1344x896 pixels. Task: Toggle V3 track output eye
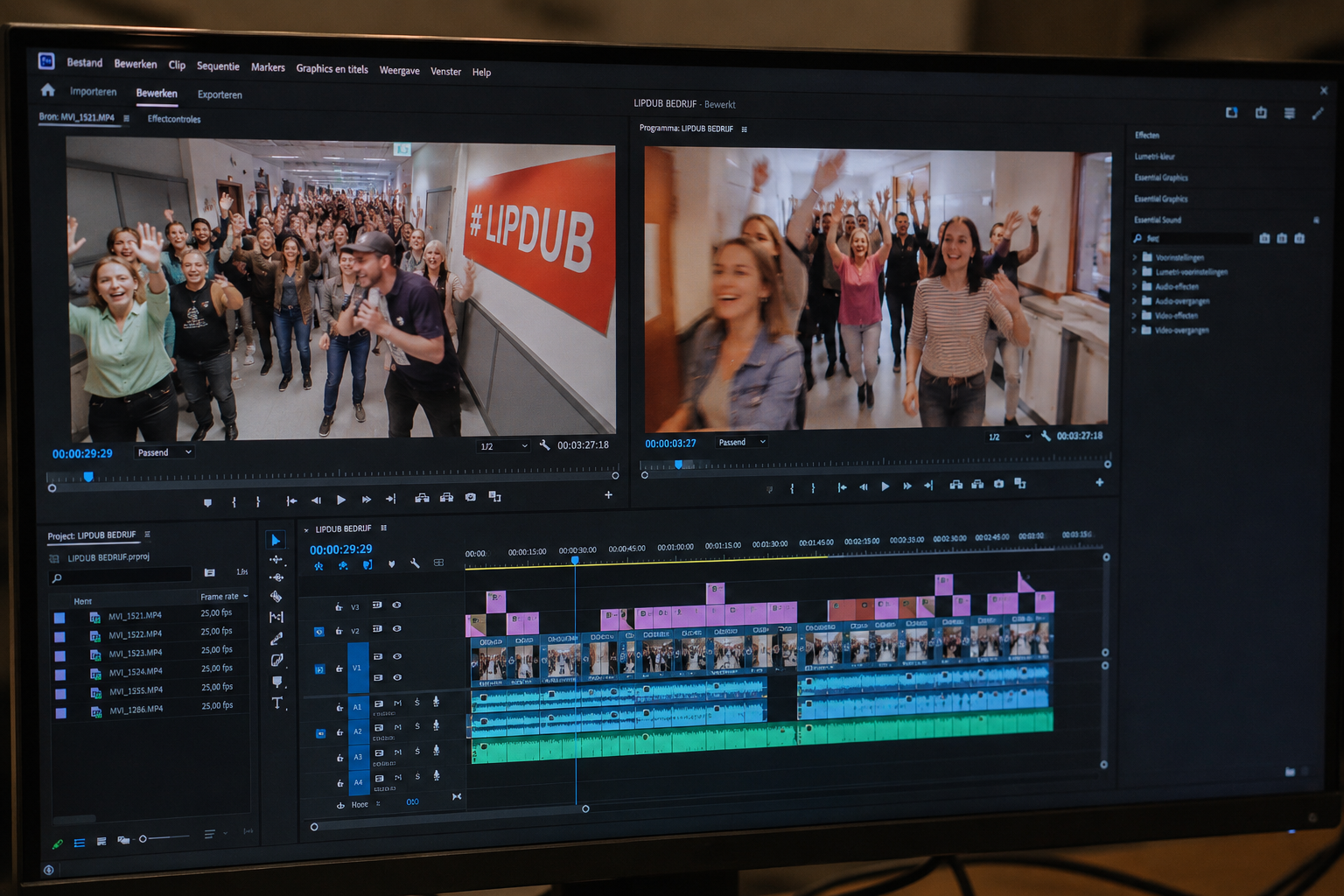(x=396, y=605)
